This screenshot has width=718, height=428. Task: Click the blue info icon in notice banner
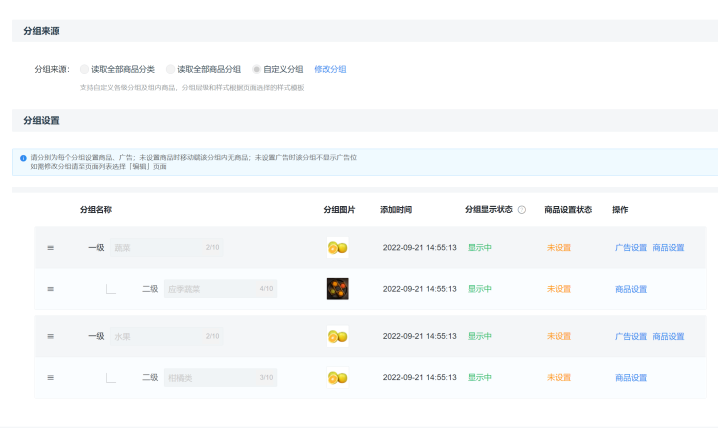(x=23, y=158)
